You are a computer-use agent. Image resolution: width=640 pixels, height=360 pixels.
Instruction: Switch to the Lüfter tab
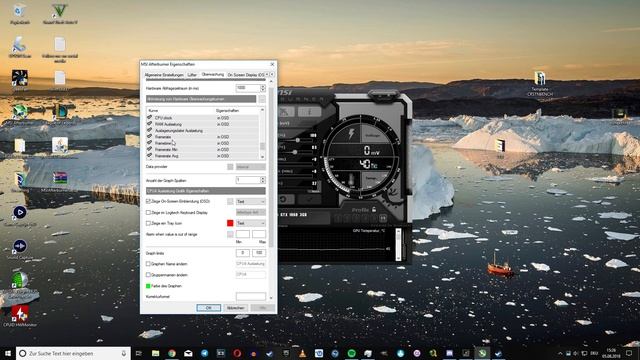coord(192,75)
